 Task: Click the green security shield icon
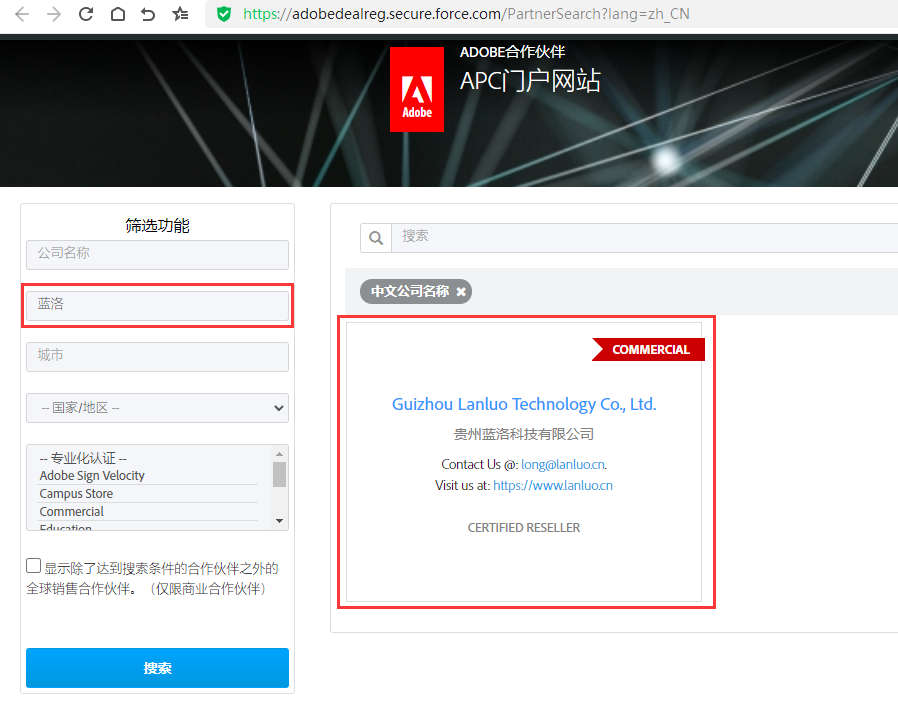(224, 14)
